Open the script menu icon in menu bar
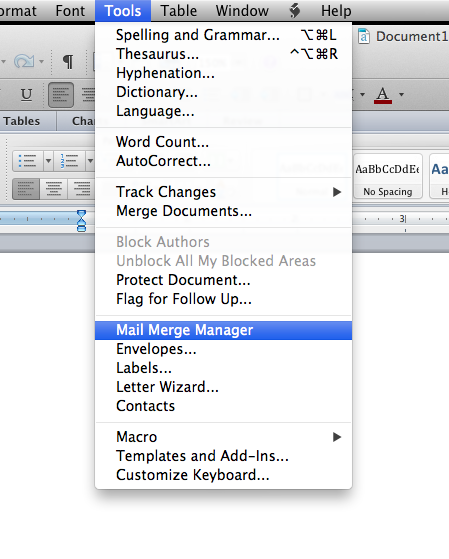 pos(295,11)
